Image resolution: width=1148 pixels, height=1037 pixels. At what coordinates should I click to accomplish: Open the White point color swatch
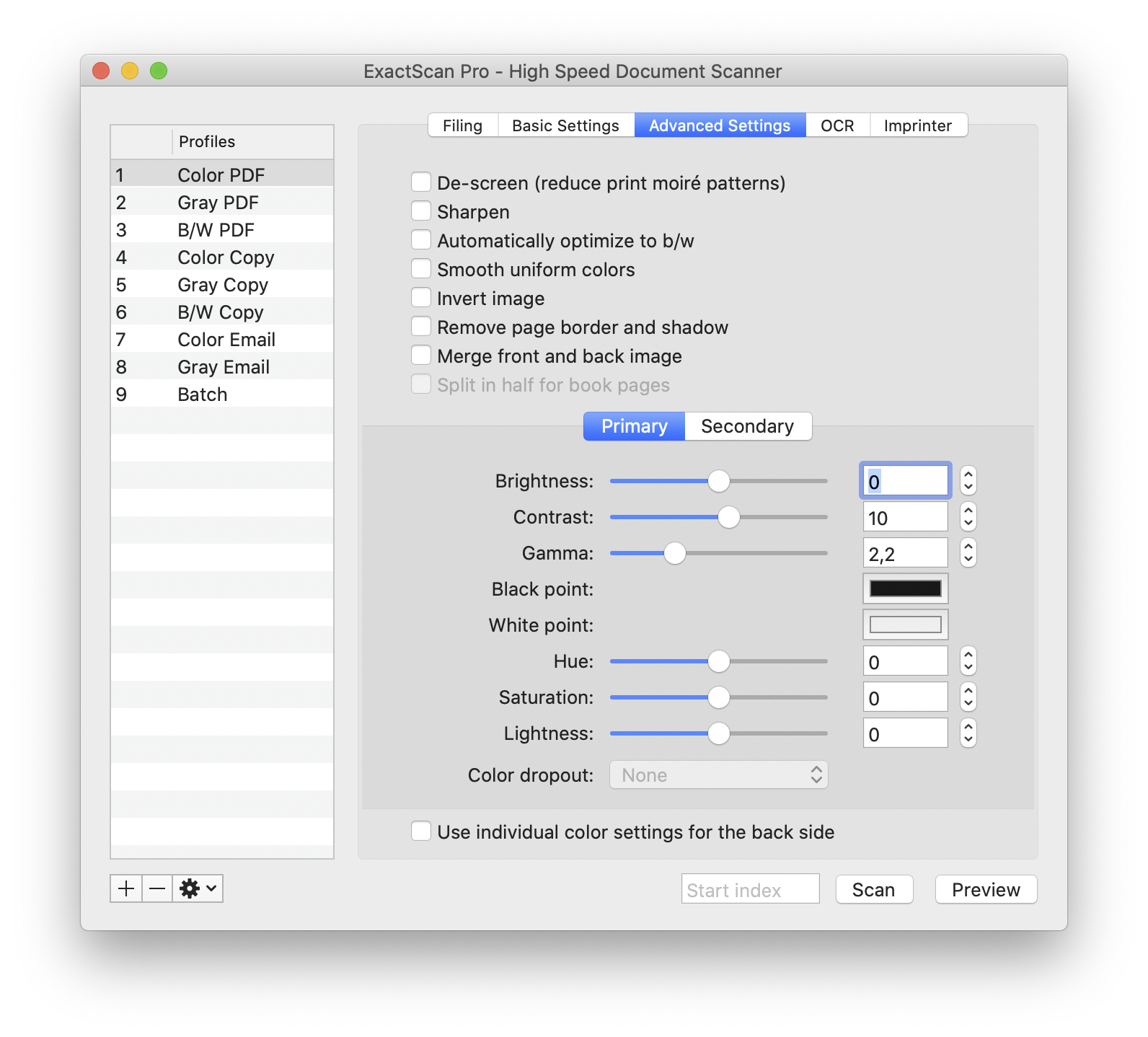[x=906, y=625]
